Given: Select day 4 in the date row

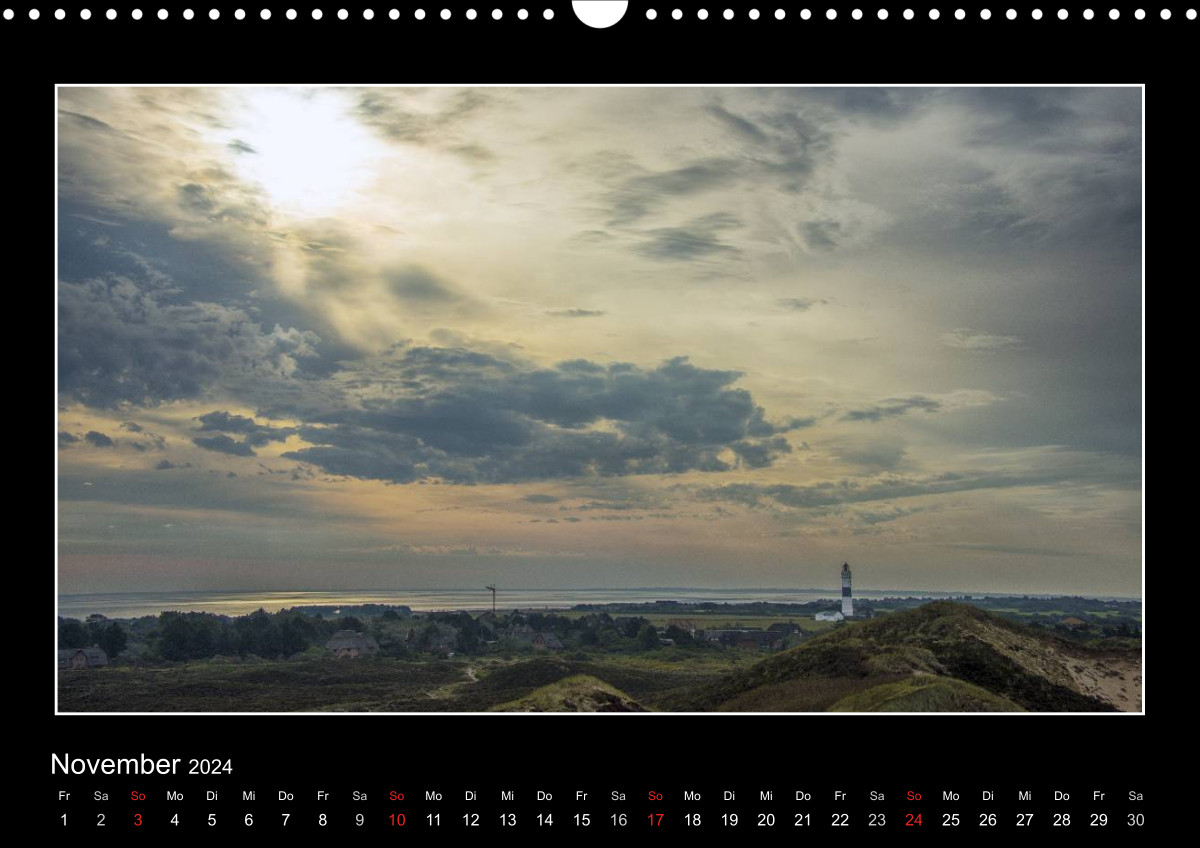Looking at the screenshot, I should tap(175, 820).
